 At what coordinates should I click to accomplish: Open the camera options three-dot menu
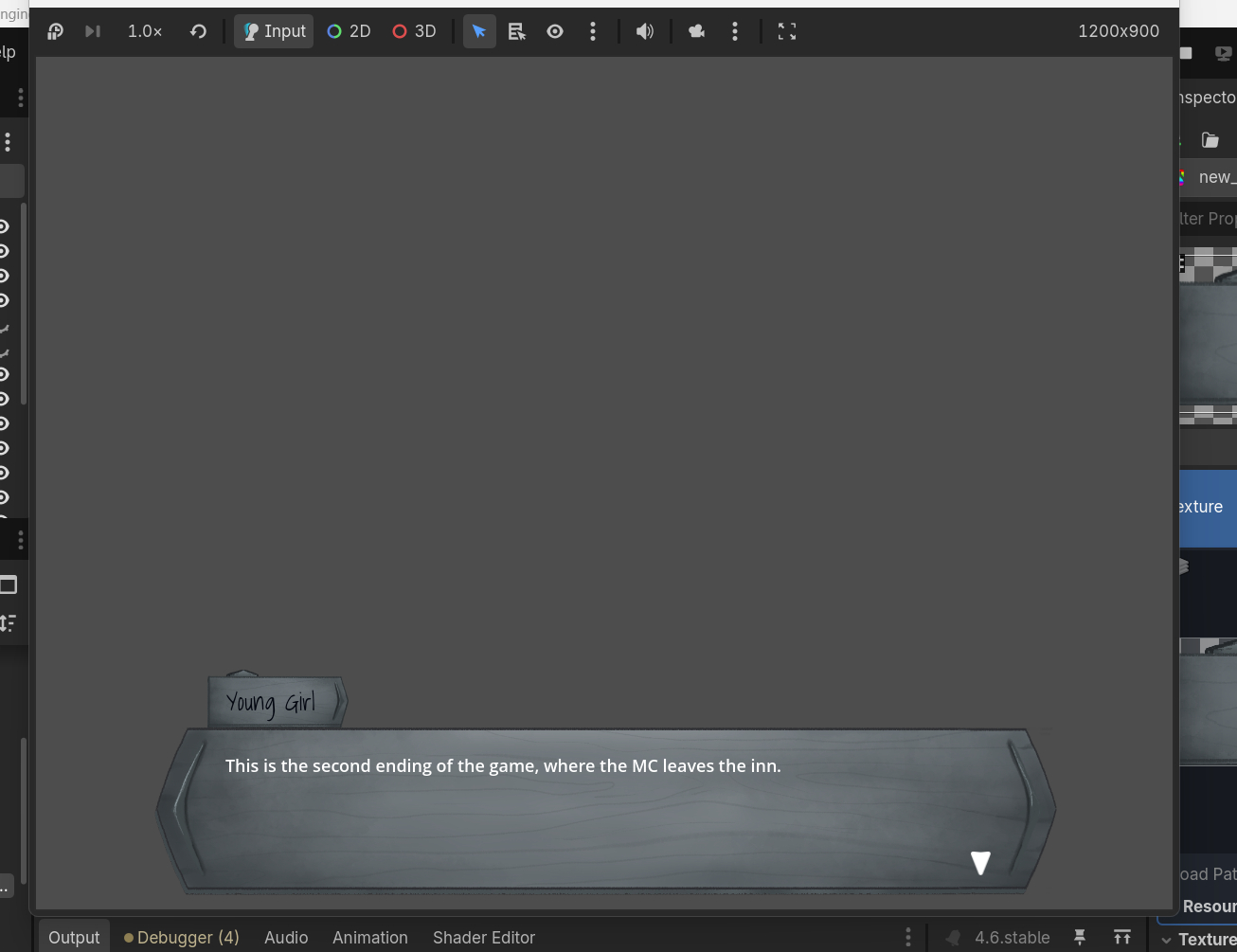[x=735, y=31]
